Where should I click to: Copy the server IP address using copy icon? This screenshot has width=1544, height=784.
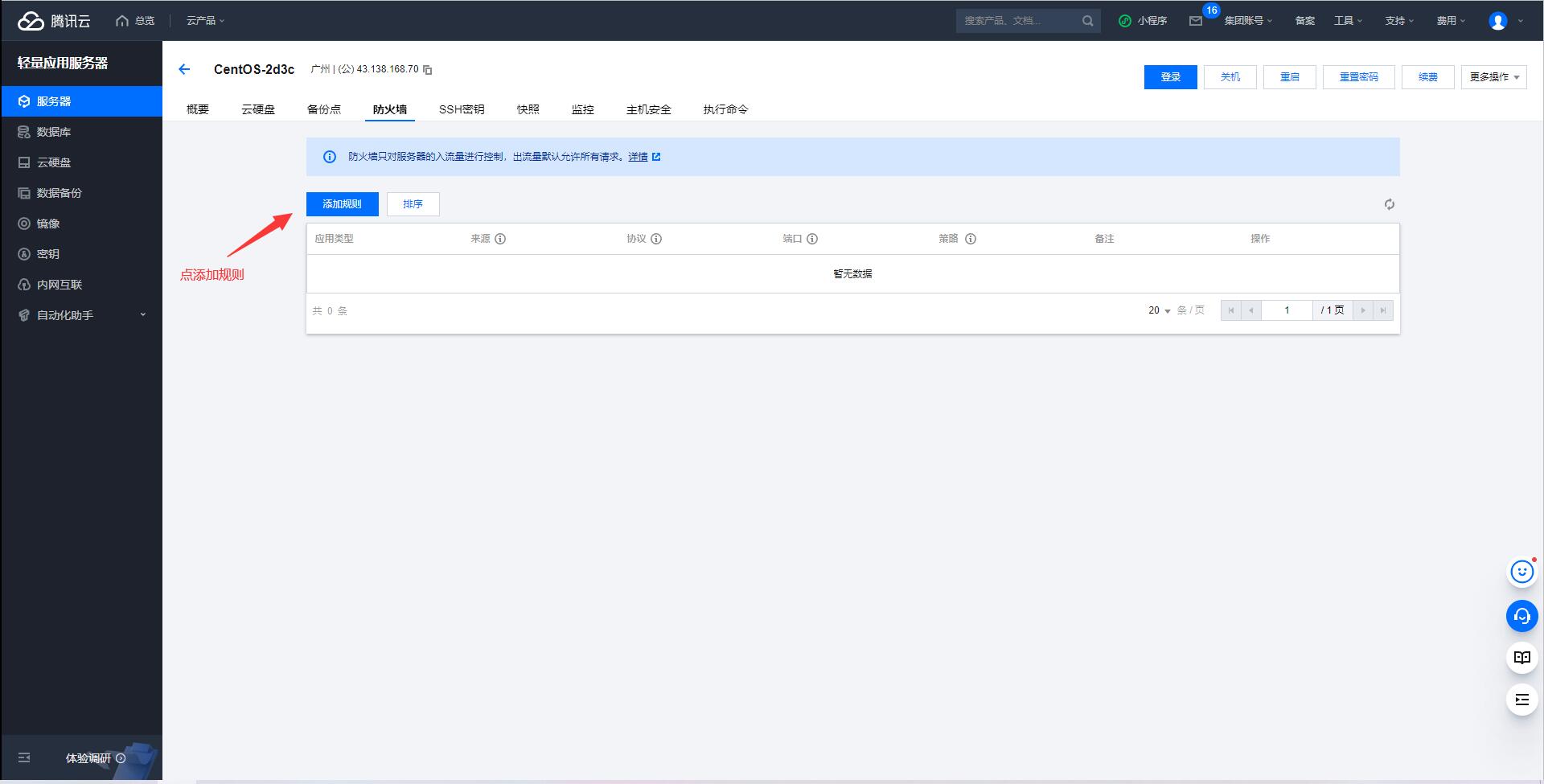427,70
